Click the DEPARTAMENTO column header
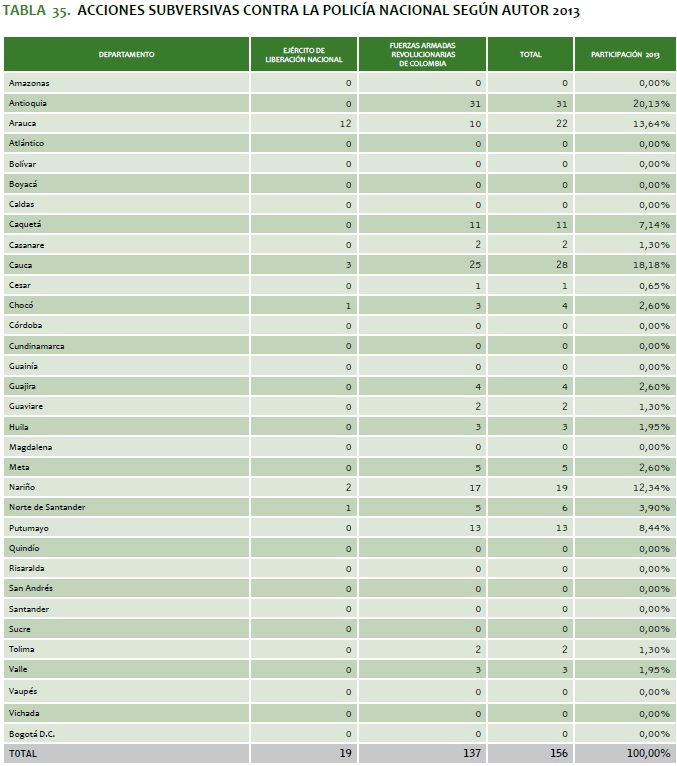This screenshot has width=677, height=766. (x=126, y=54)
